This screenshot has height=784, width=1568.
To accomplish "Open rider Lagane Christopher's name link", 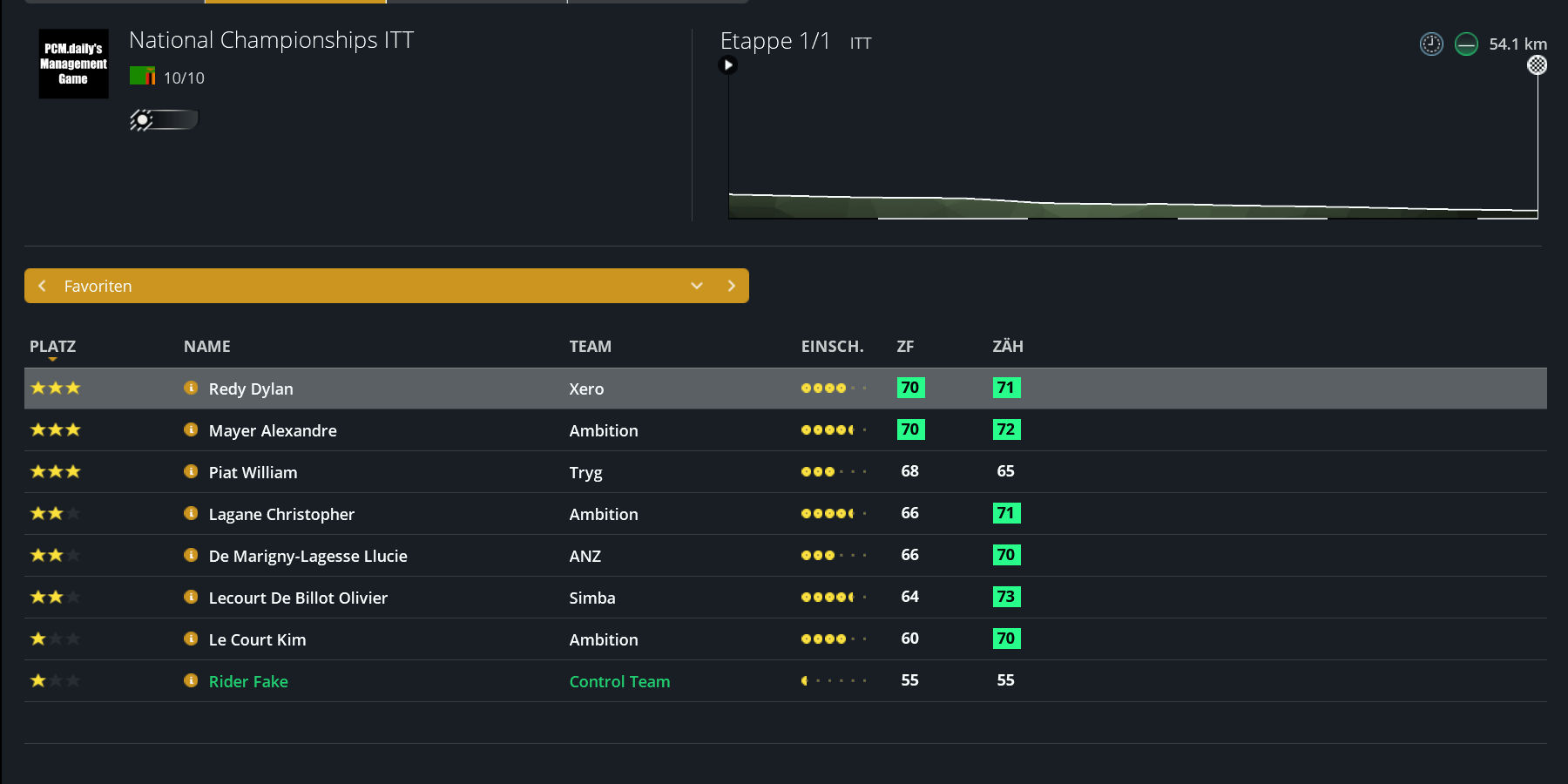I will point(281,514).
